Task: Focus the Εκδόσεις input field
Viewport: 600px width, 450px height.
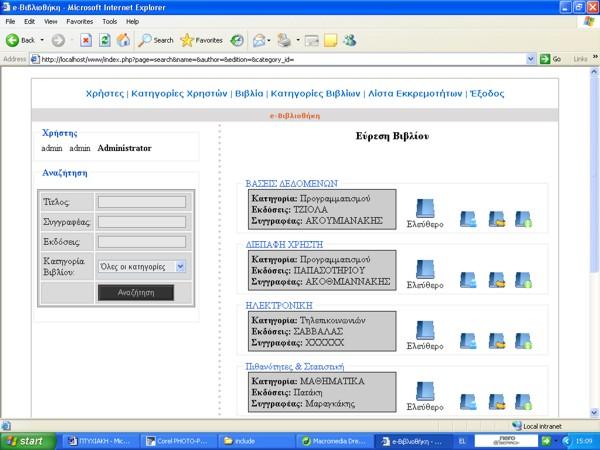Action: 142,242
